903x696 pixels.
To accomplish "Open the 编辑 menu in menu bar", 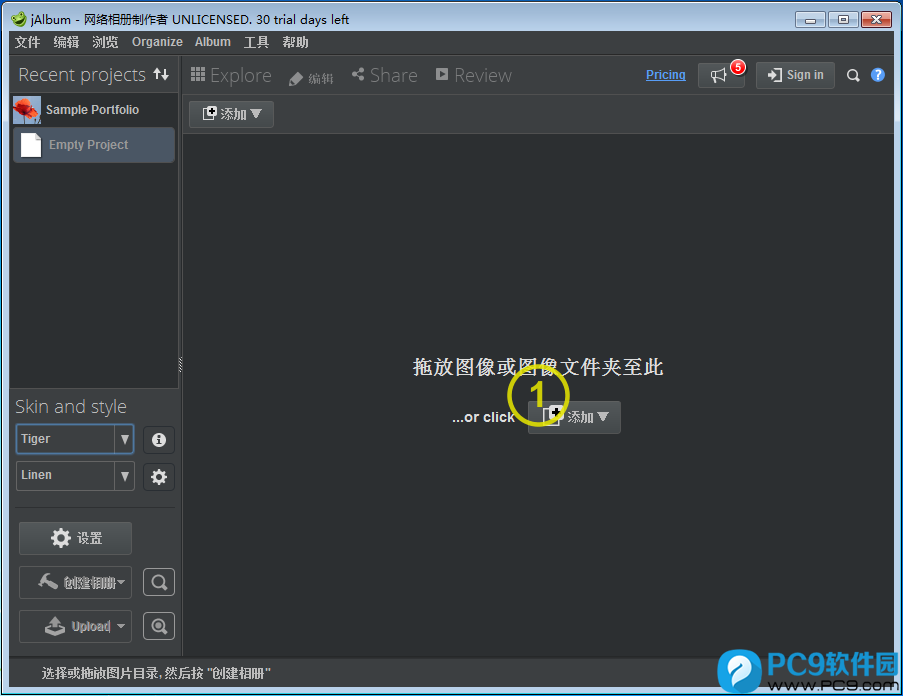I will (x=66, y=42).
